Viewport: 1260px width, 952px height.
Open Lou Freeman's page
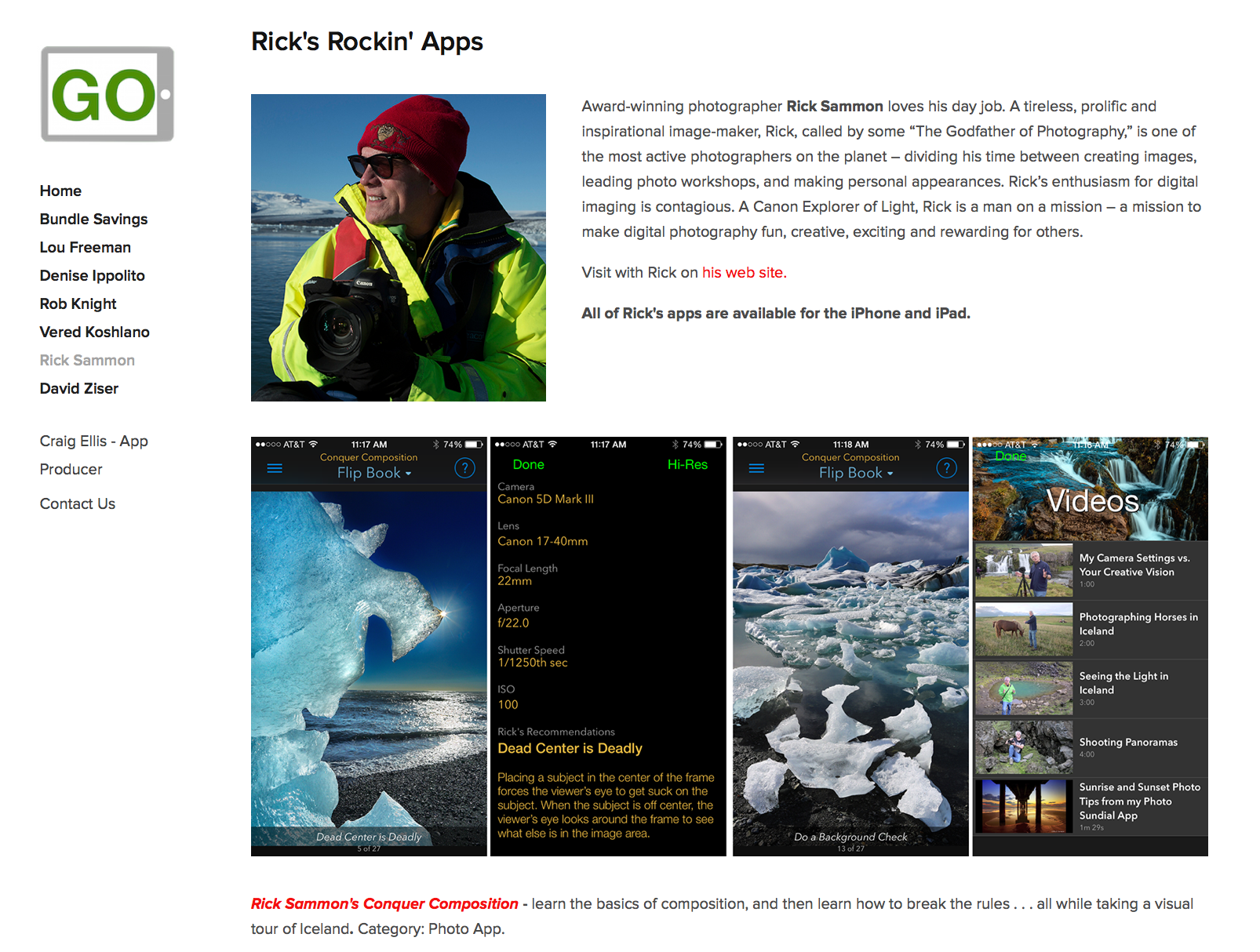(x=86, y=247)
